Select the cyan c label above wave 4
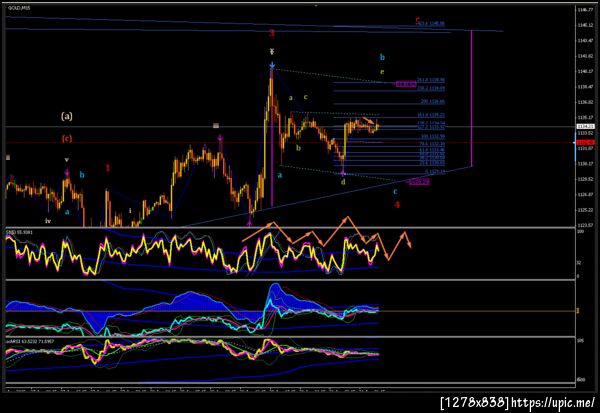This screenshot has height=413, width=600. point(395,191)
